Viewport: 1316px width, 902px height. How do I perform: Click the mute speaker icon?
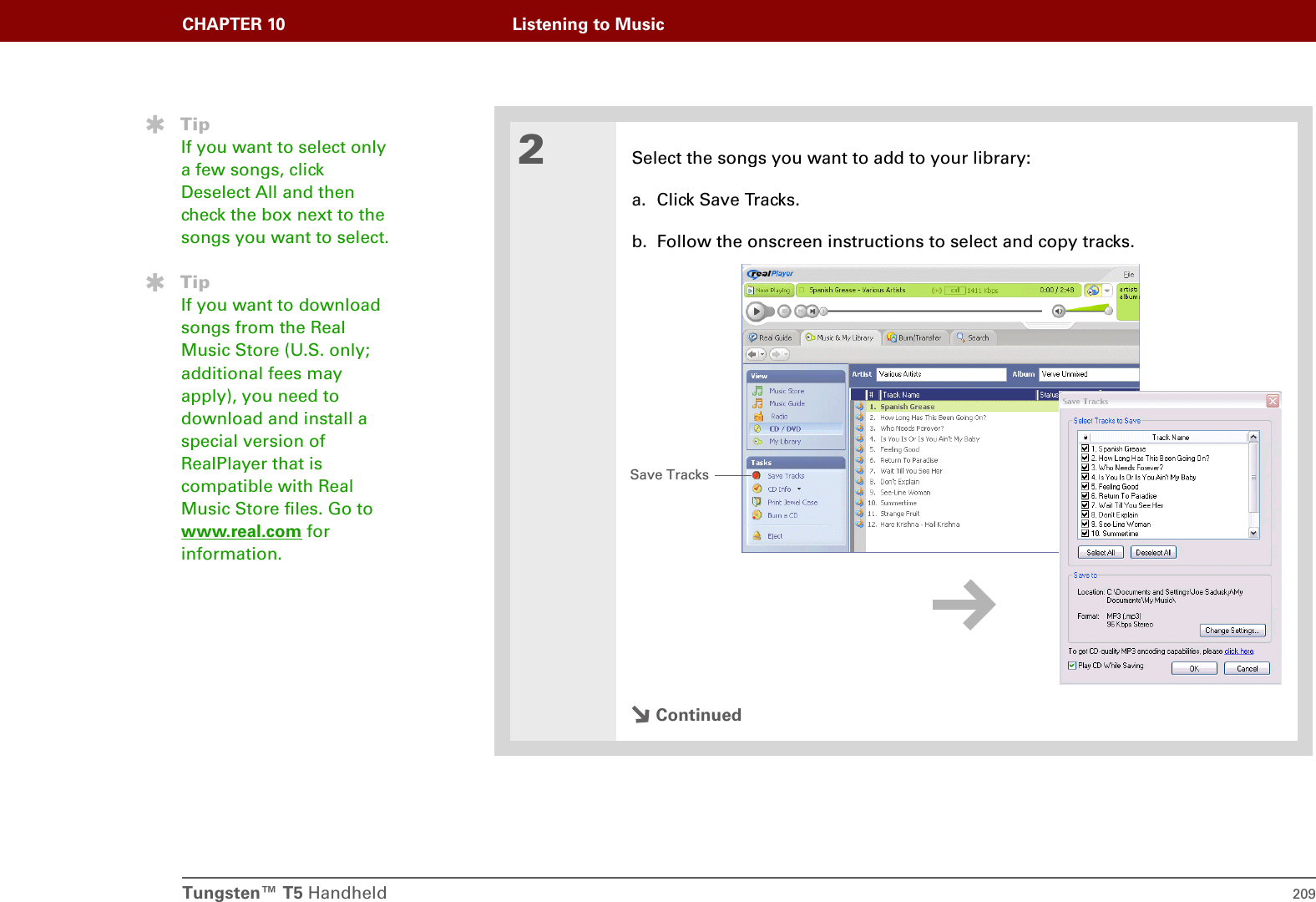[1059, 312]
